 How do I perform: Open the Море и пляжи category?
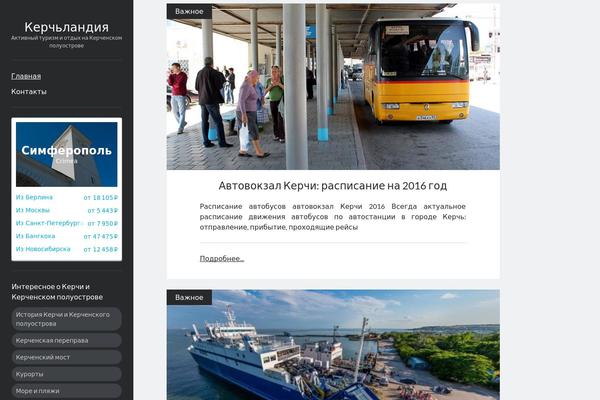[x=67, y=391]
